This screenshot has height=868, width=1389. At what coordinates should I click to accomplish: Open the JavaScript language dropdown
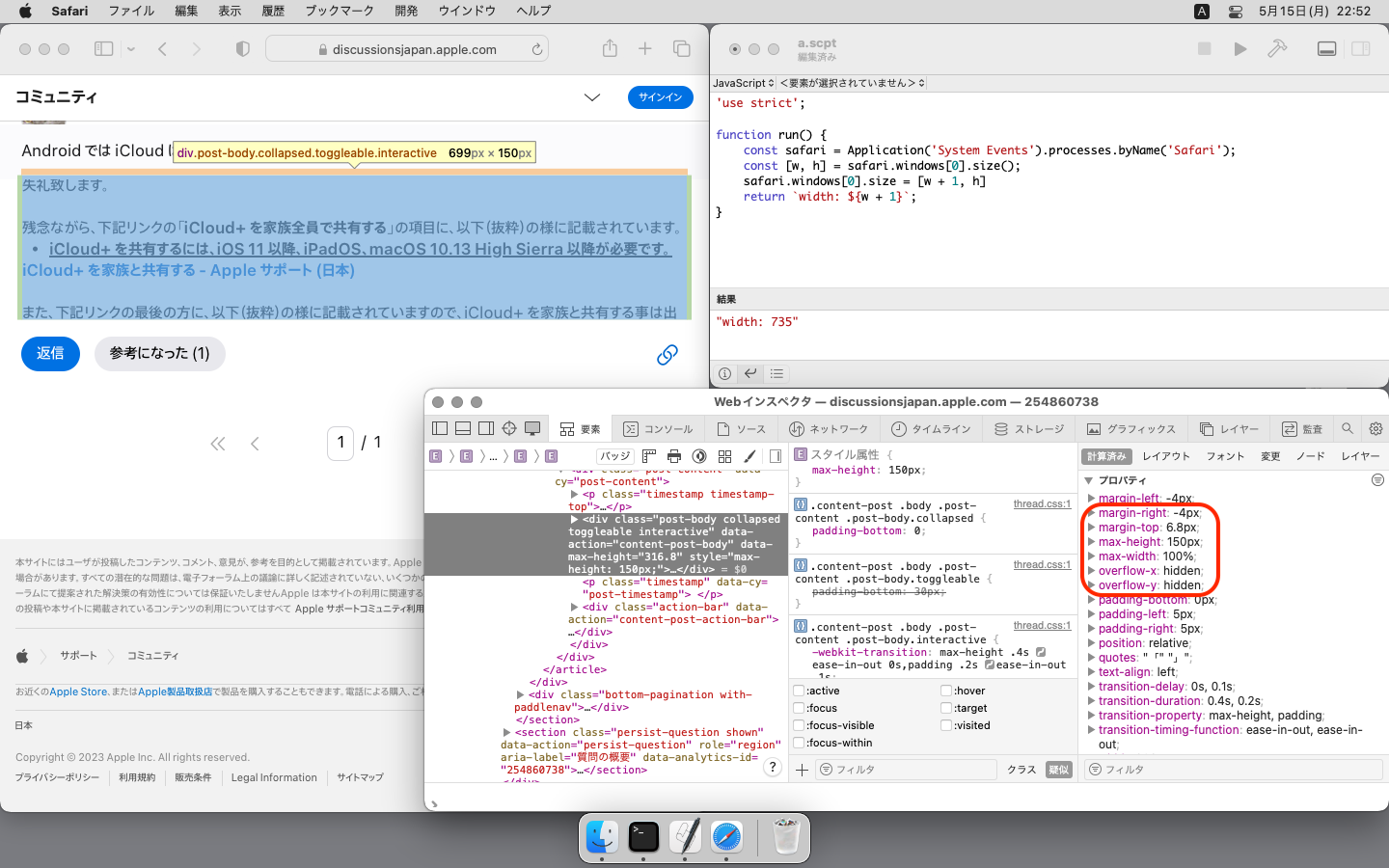[x=743, y=83]
